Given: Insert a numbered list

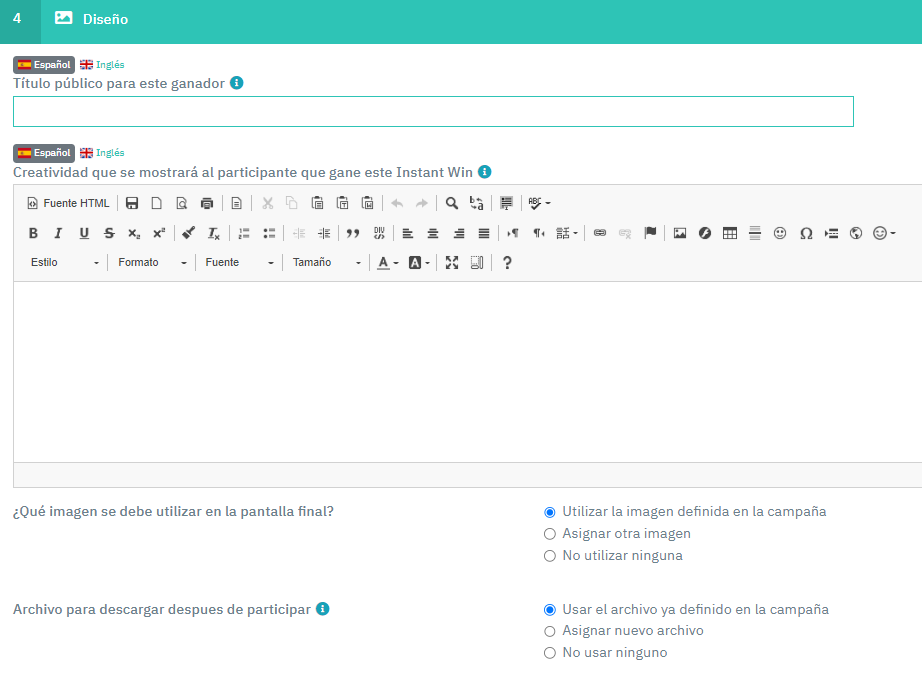Looking at the screenshot, I should click(243, 234).
